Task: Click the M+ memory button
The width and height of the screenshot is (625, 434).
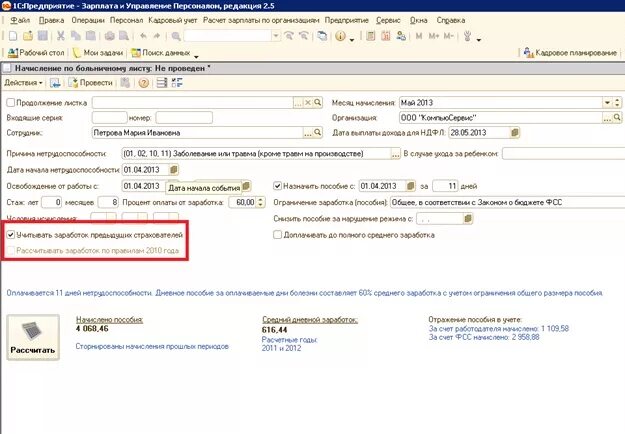Action: tap(434, 36)
